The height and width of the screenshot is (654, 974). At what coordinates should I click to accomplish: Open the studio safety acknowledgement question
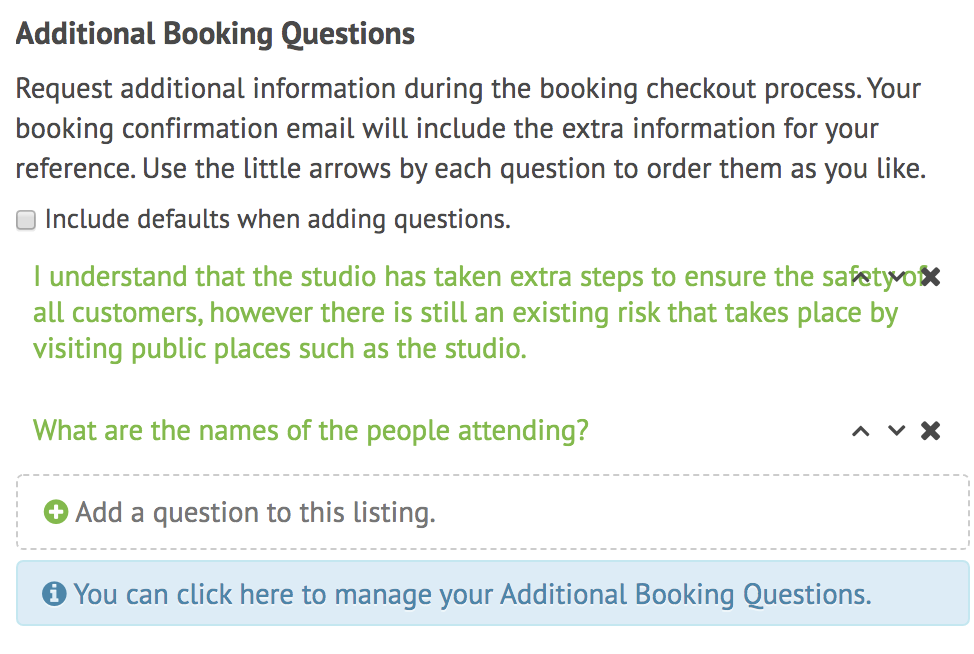(465, 312)
